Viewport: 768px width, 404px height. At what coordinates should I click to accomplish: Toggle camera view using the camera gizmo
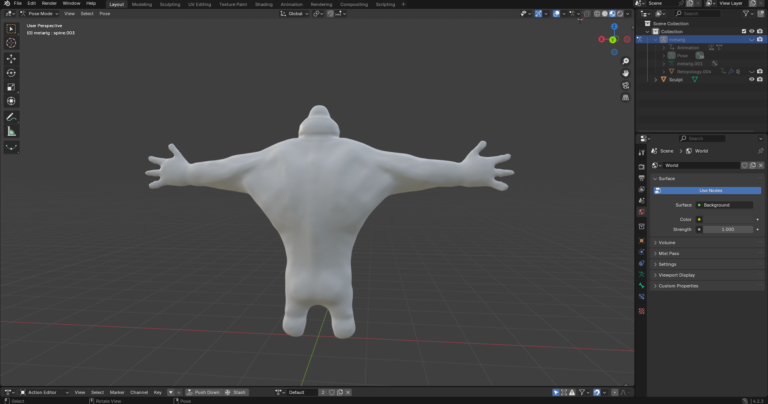tap(625, 85)
